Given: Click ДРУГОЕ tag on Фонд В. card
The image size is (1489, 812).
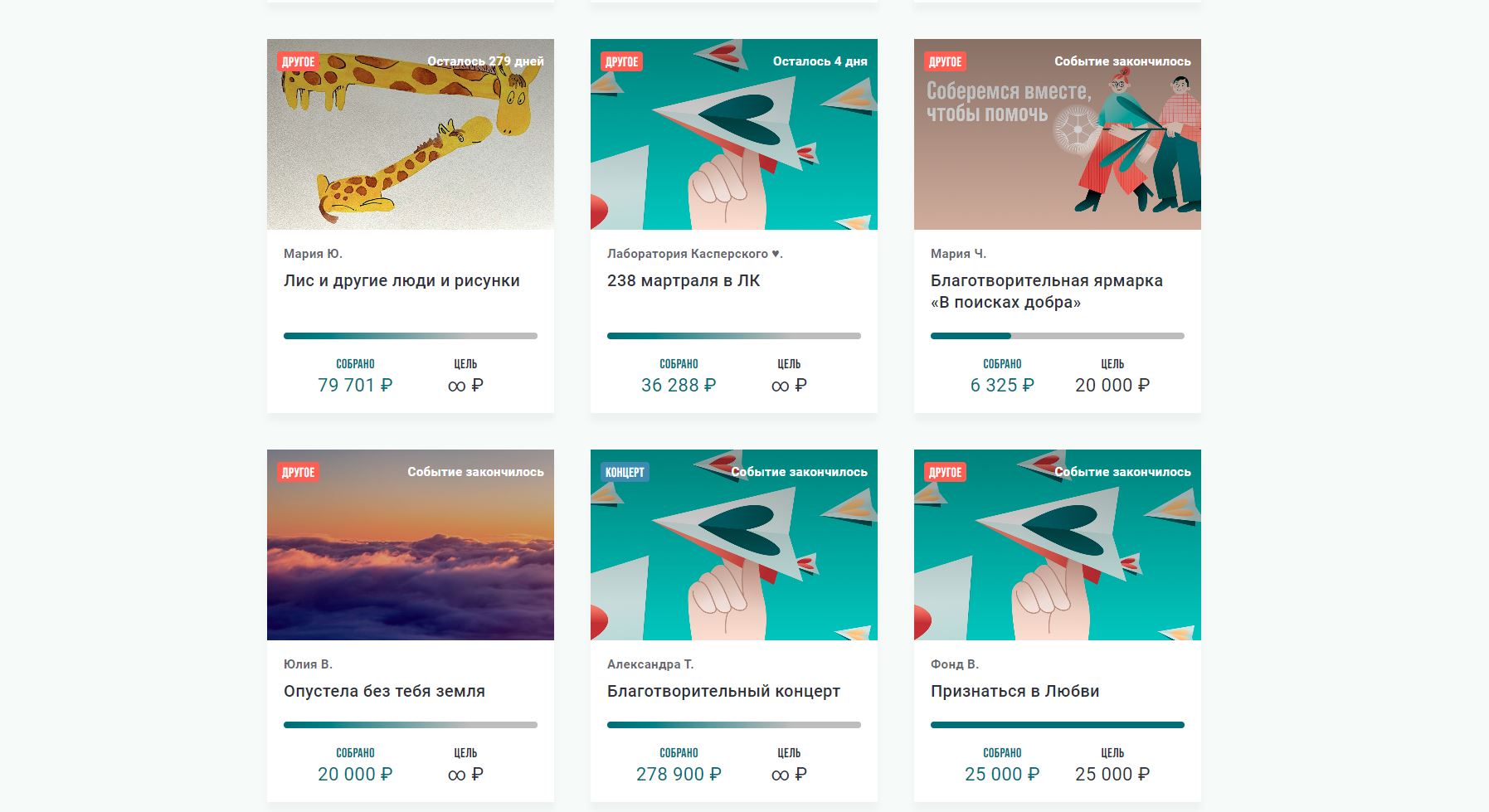Looking at the screenshot, I should click(945, 472).
